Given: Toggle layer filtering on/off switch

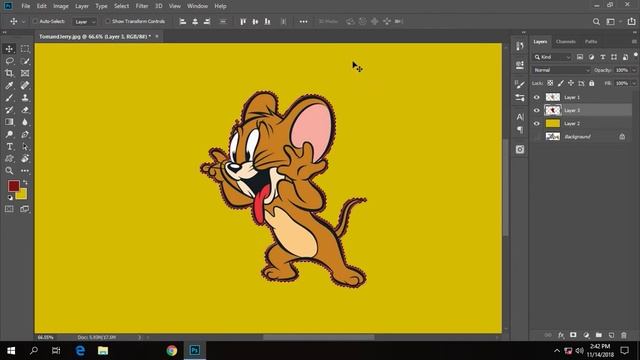Looking at the screenshot, I should tap(636, 55).
